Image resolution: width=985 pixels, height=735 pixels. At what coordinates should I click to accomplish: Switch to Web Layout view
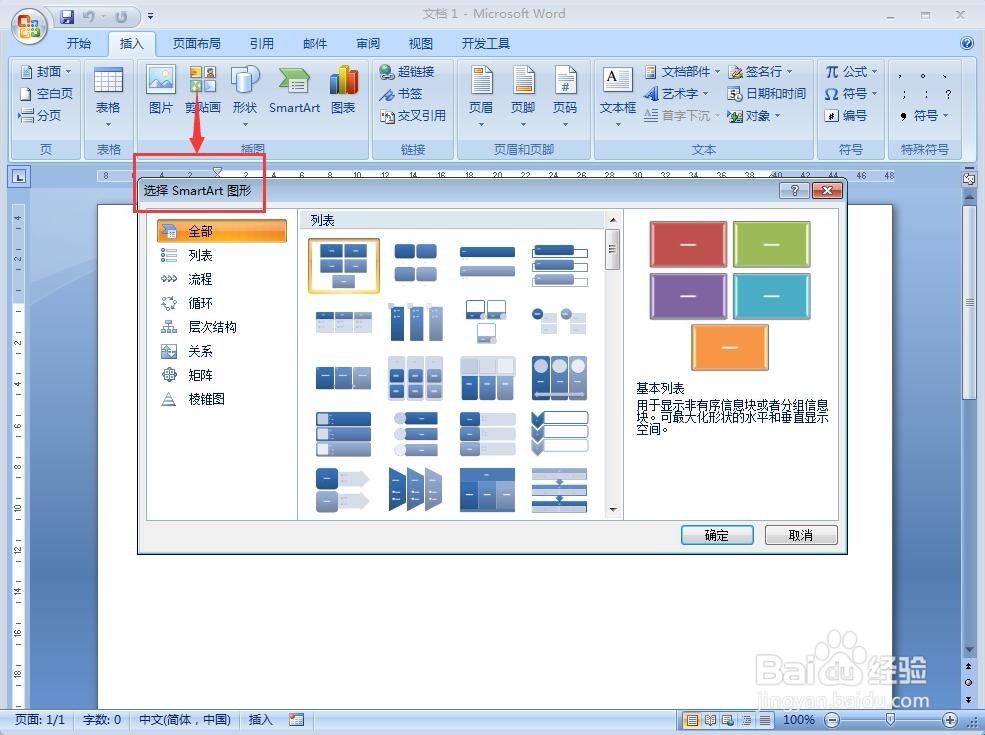(x=728, y=720)
